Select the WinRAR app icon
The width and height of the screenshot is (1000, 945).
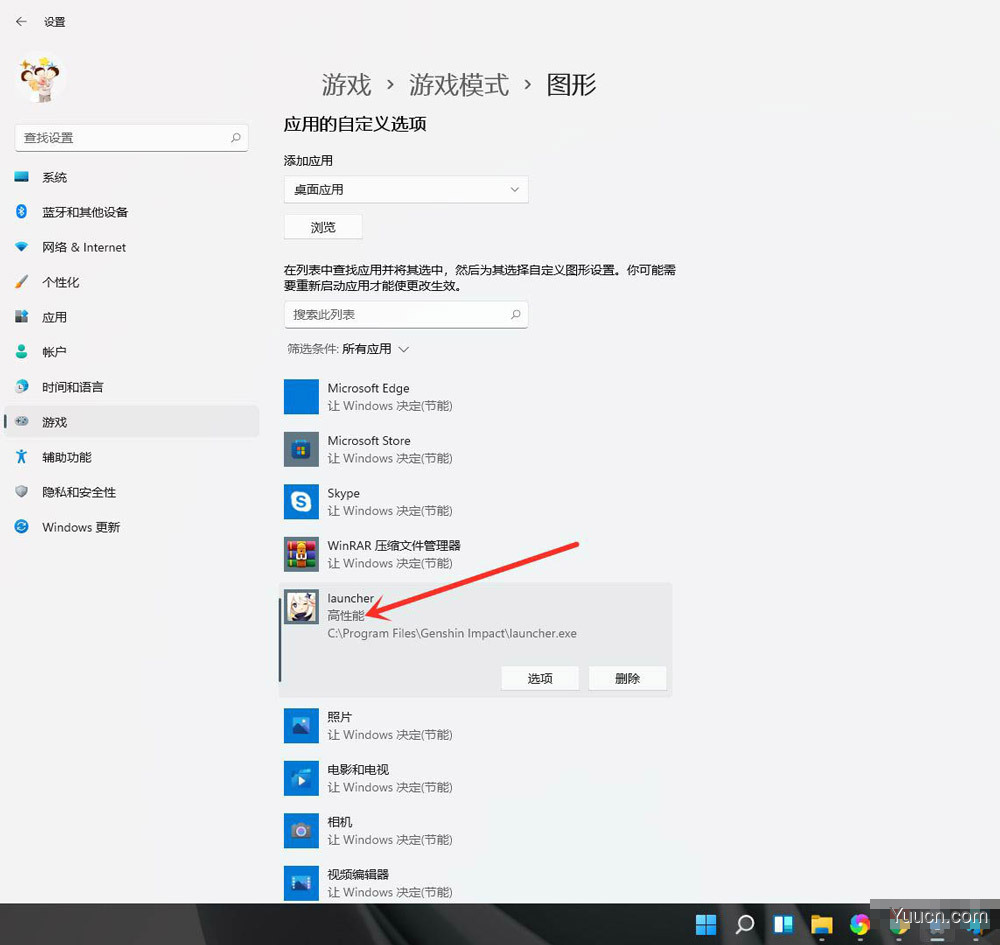(x=301, y=554)
